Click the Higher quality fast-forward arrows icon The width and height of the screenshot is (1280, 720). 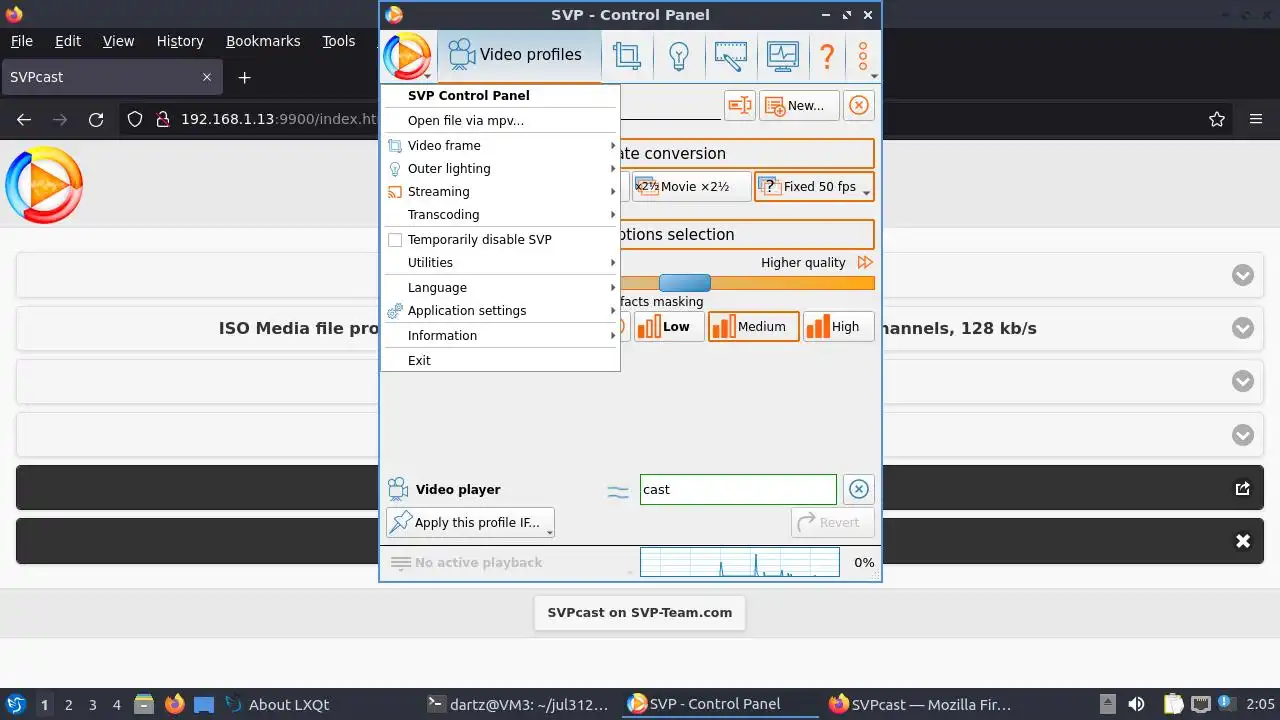865,262
